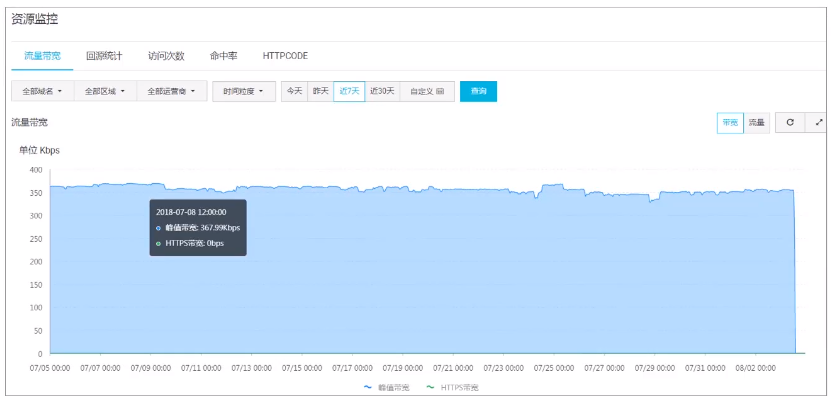Screen dimensions: 834x401
Task: Open the HTTPCODE tab
Action: point(285,56)
